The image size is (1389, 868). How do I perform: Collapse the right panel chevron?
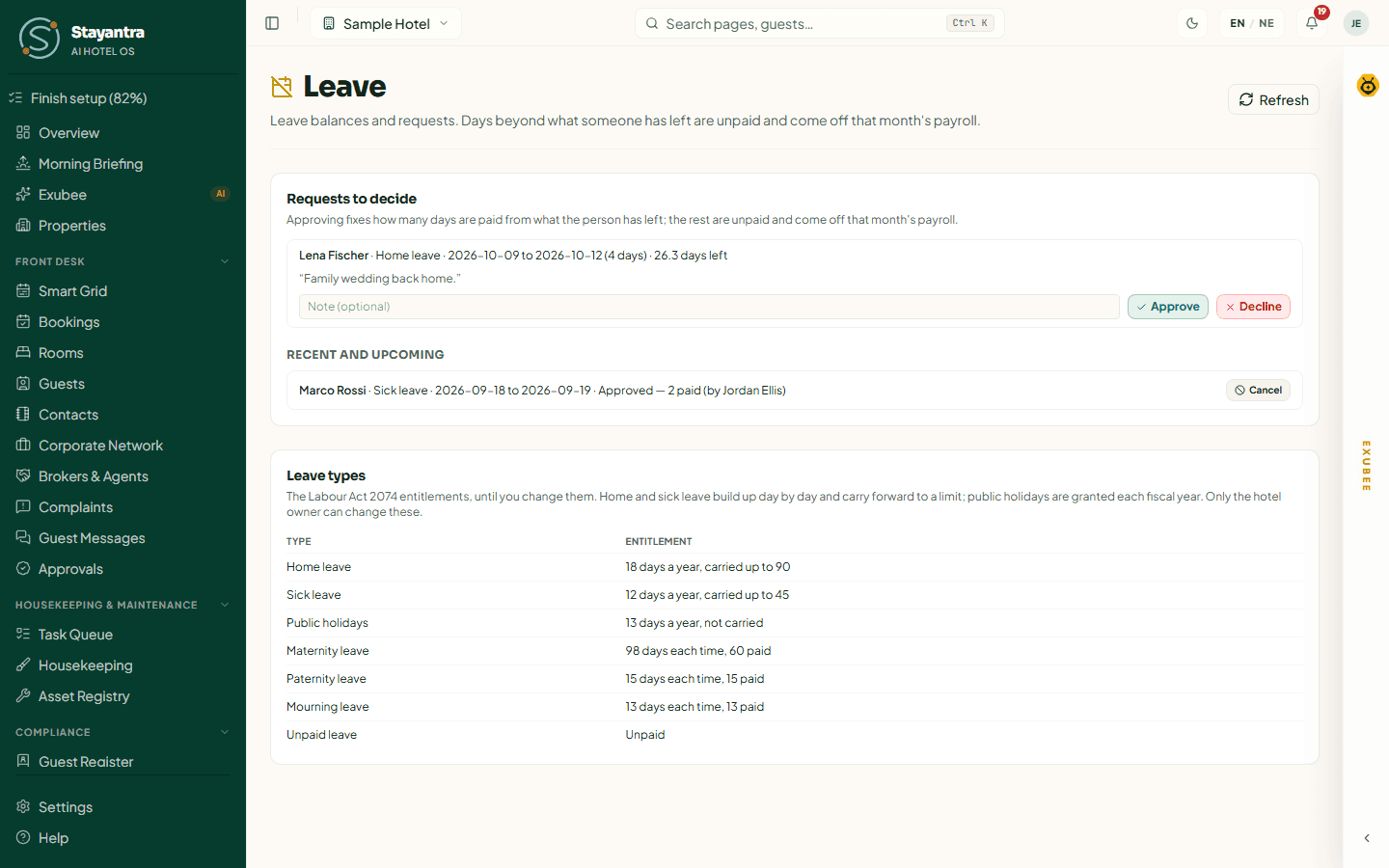click(1367, 838)
